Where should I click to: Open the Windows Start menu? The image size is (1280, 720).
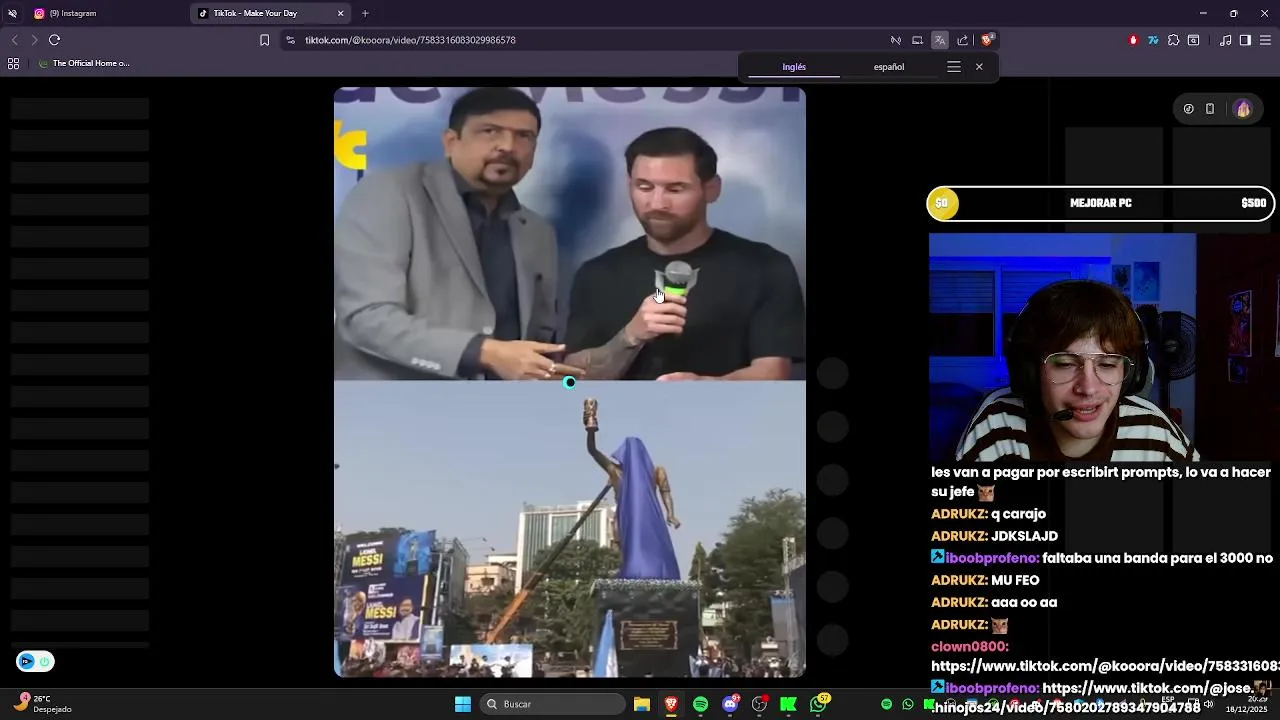pos(463,704)
